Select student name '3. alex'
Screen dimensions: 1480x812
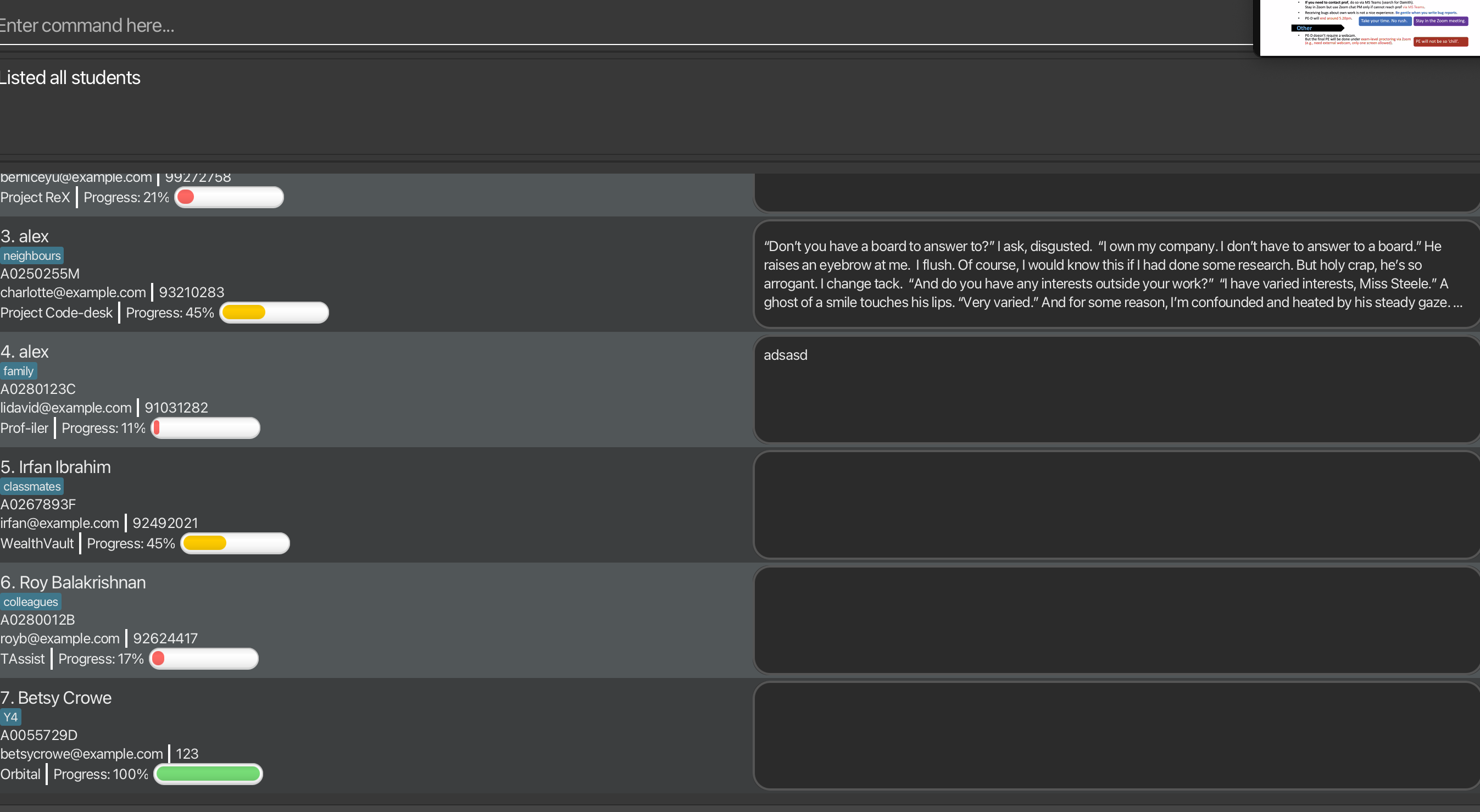click(25, 236)
